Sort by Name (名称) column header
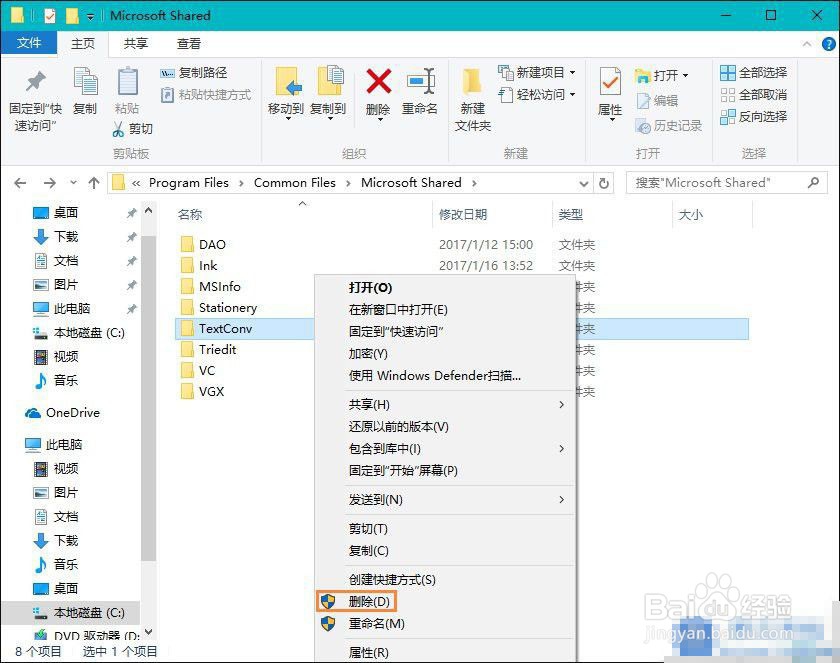The height and width of the screenshot is (663, 840). coord(190,215)
